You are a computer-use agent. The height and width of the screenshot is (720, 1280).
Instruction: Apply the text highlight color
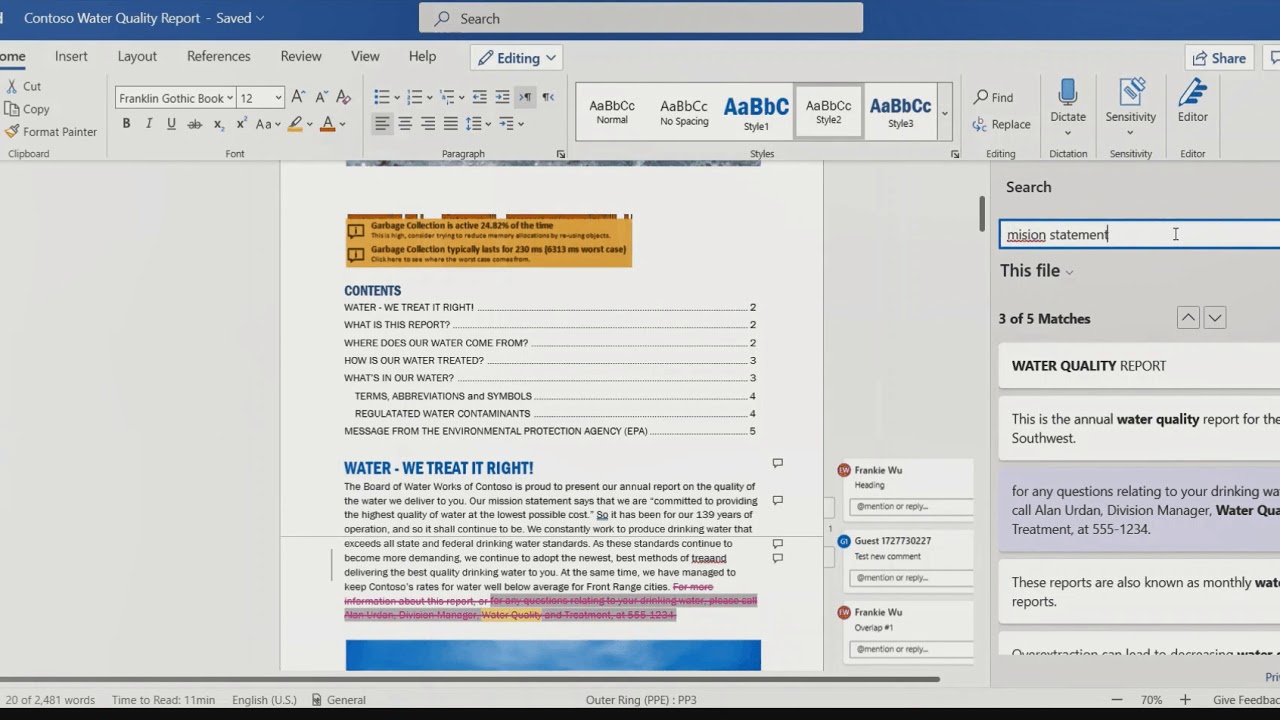point(295,124)
